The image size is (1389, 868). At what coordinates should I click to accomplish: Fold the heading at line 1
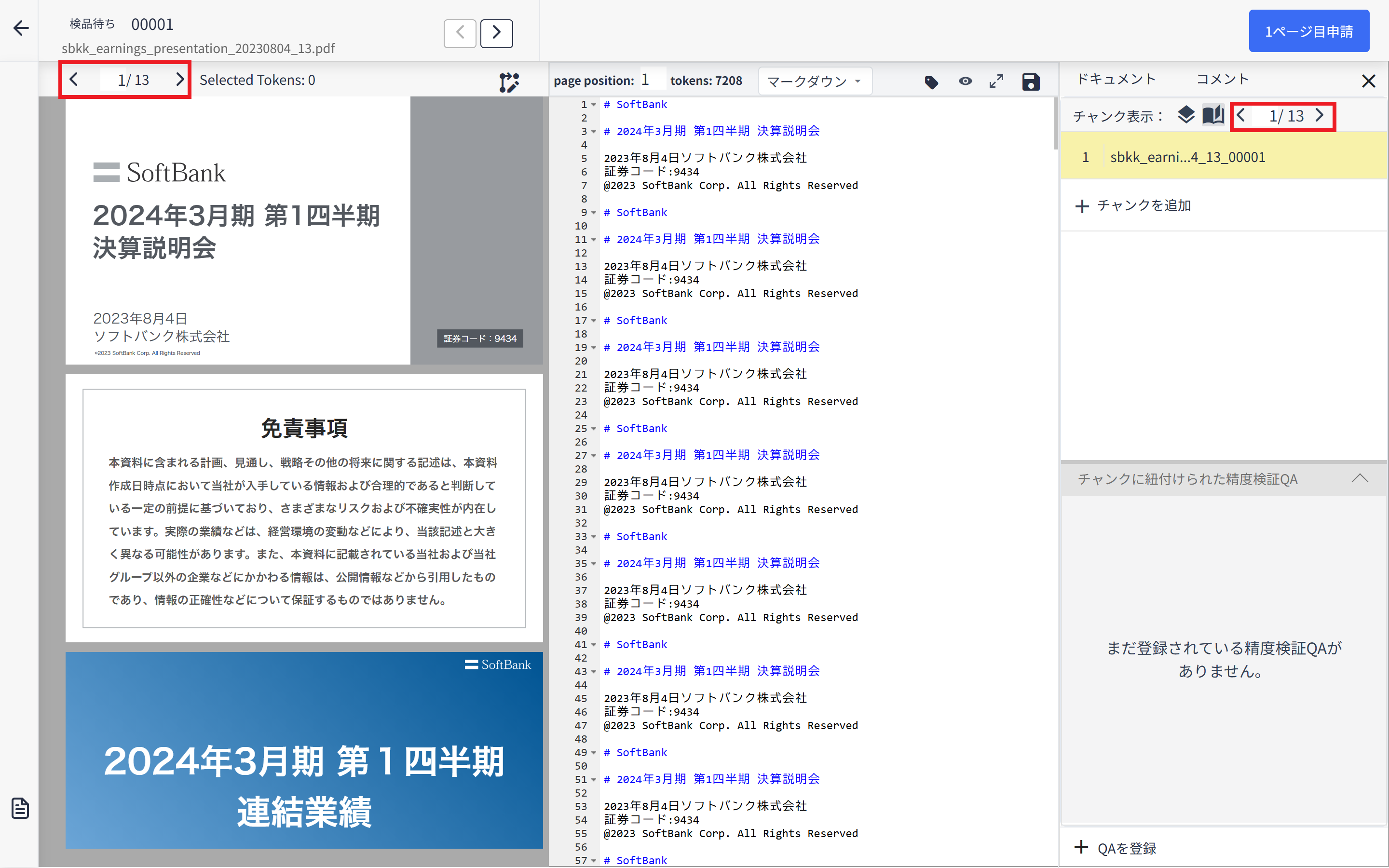point(594,105)
